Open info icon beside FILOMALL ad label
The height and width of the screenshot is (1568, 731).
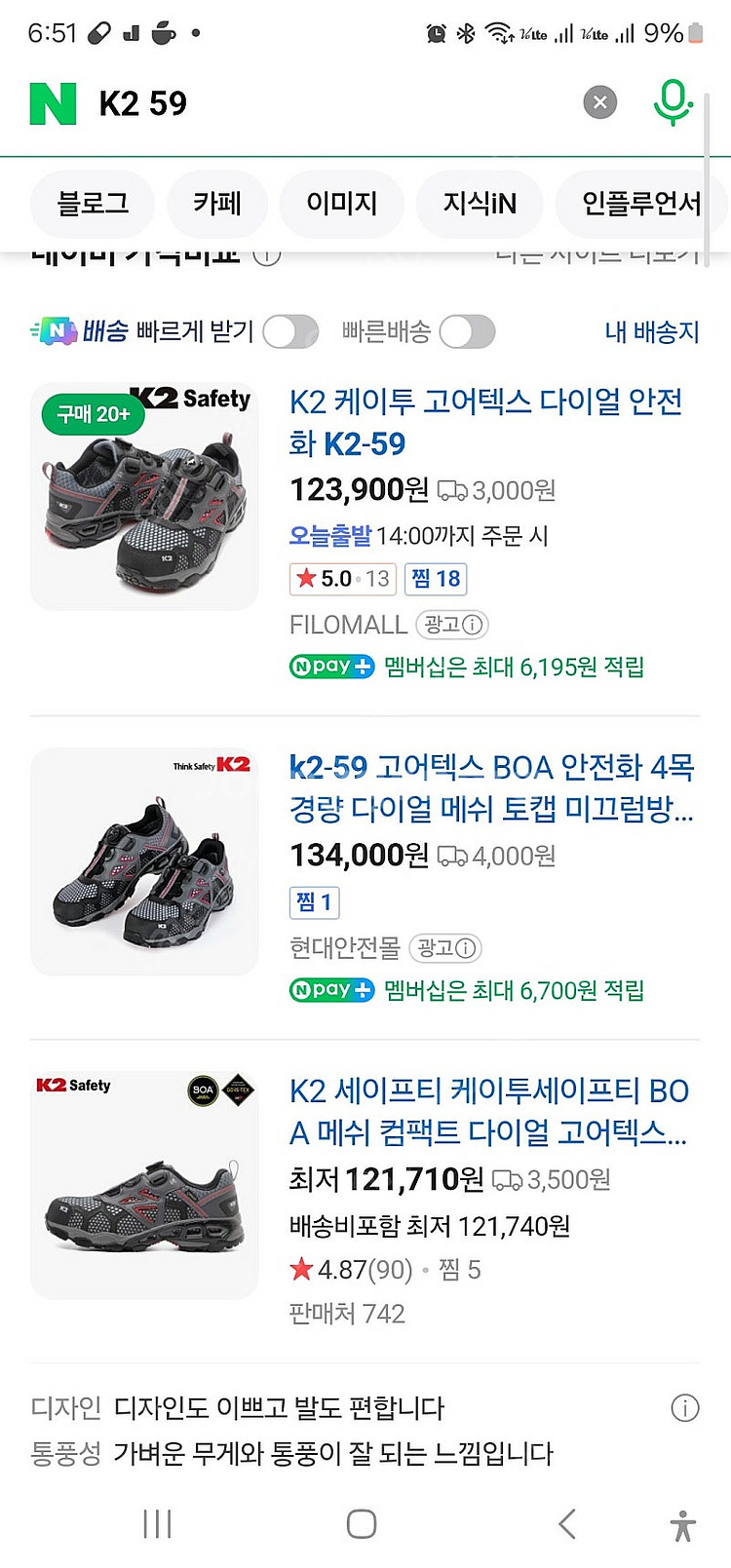tap(473, 625)
